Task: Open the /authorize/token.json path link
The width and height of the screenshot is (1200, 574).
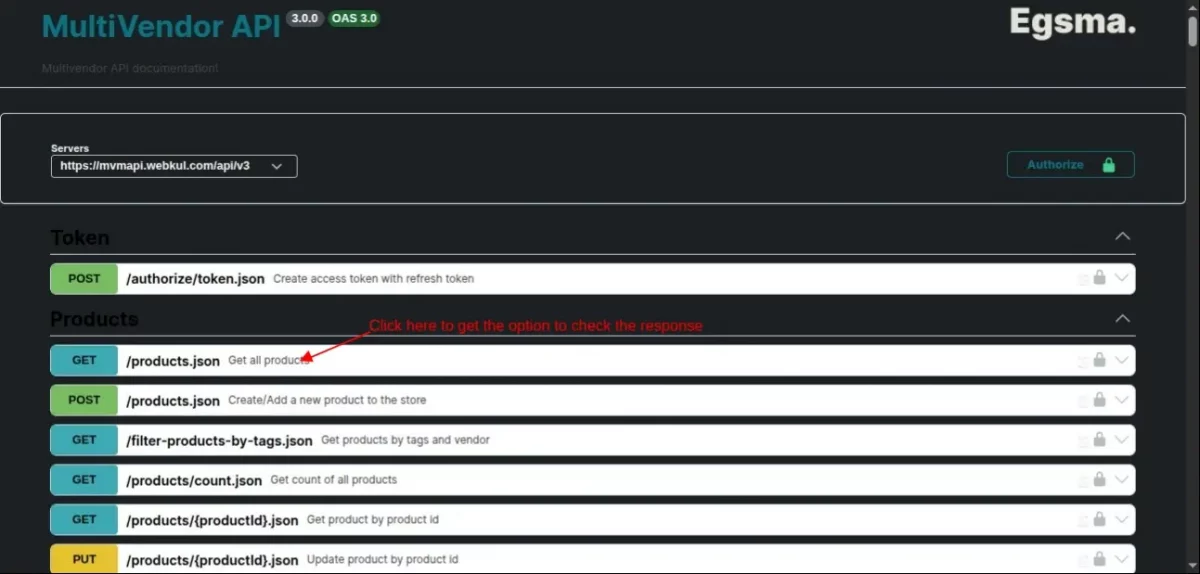Action: [196, 279]
